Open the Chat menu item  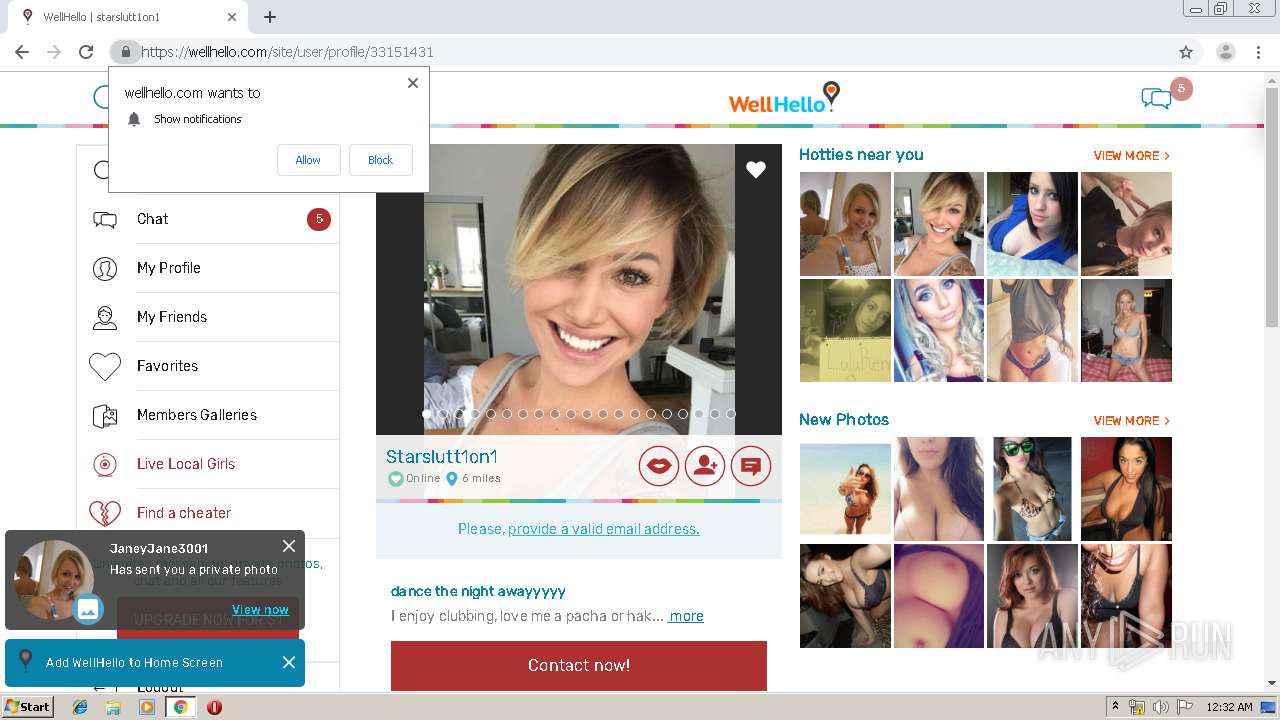point(152,219)
